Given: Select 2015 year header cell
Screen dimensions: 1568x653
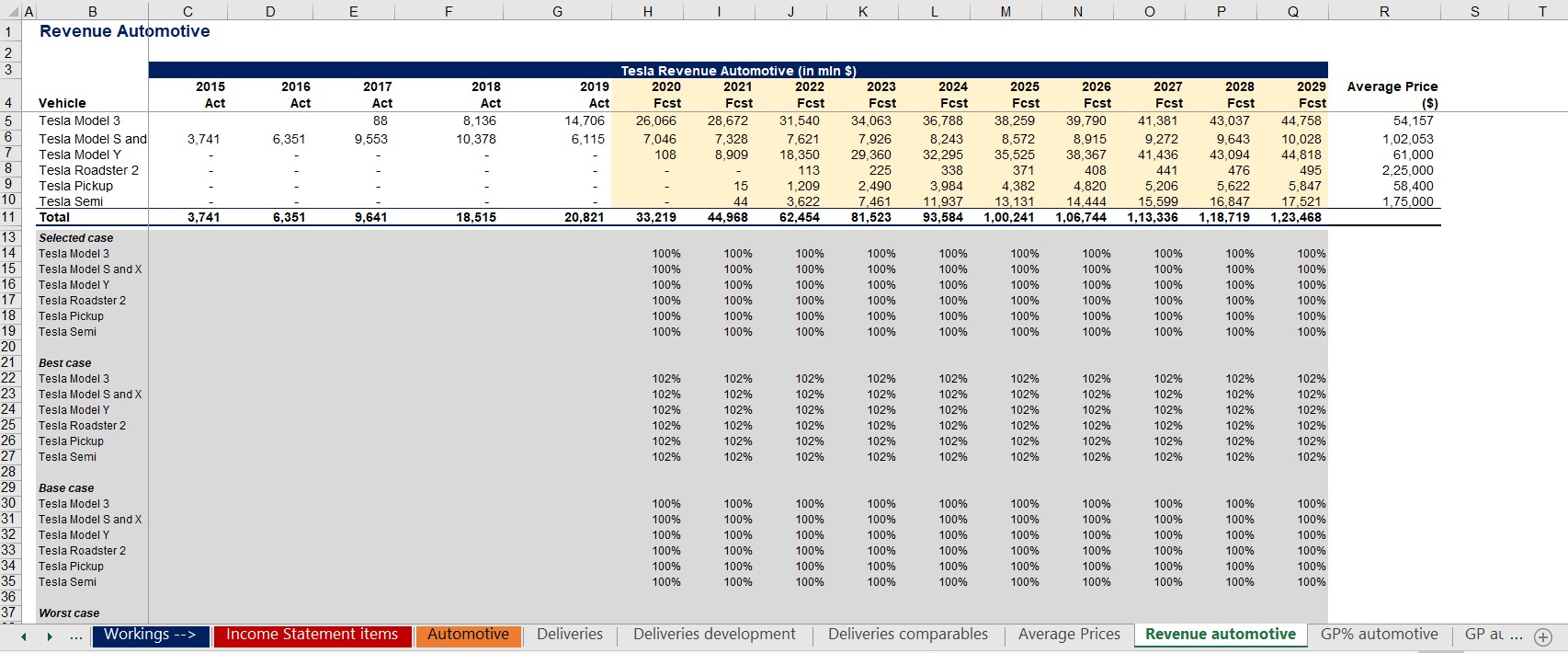Looking at the screenshot, I should click(x=210, y=86).
